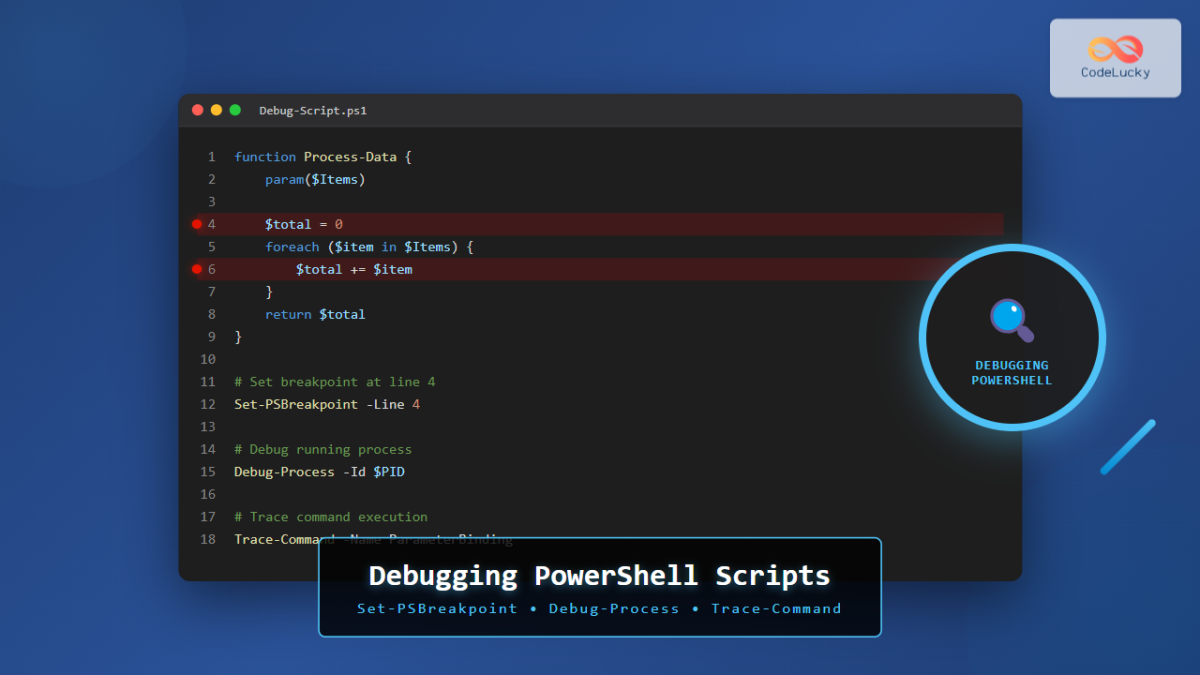Click the blue pencil icon near the badge
Screen dimensions: 1200x675
tap(1128, 446)
